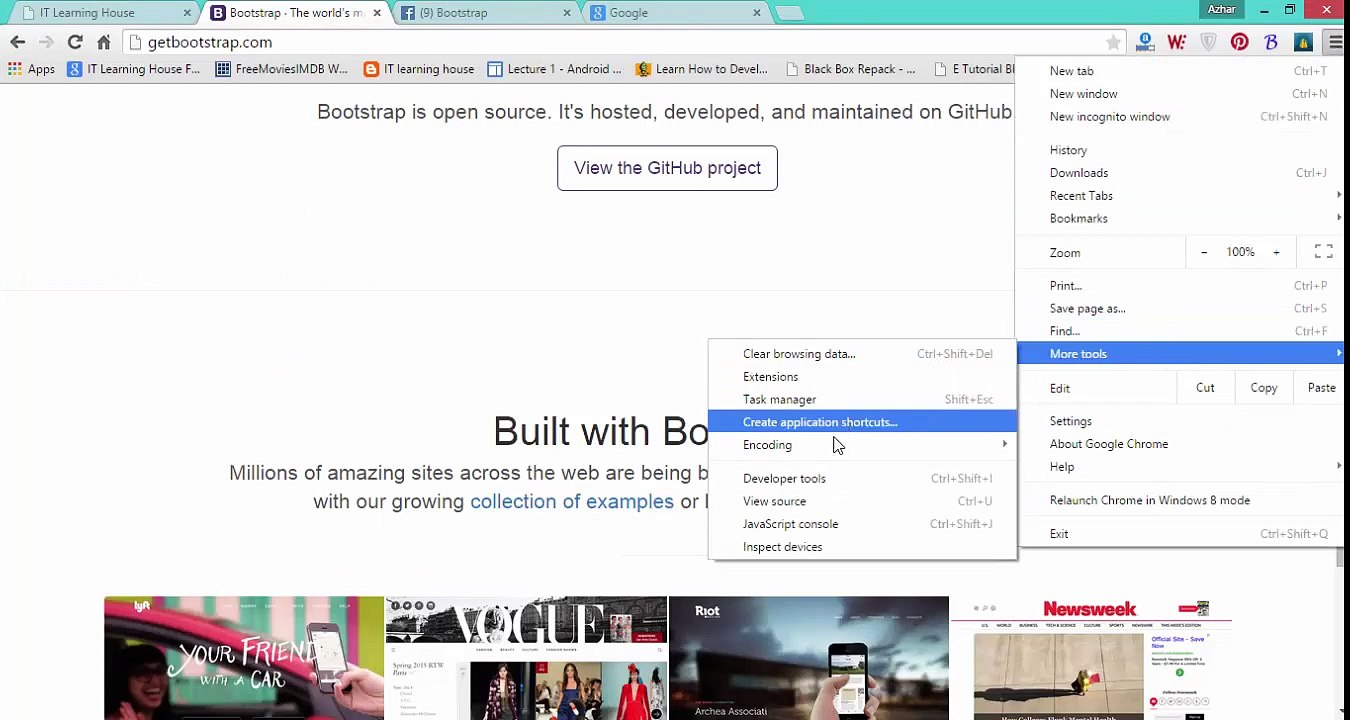This screenshot has height=720, width=1350.
Task: Expand the Encoding submenu
Action: point(862,445)
